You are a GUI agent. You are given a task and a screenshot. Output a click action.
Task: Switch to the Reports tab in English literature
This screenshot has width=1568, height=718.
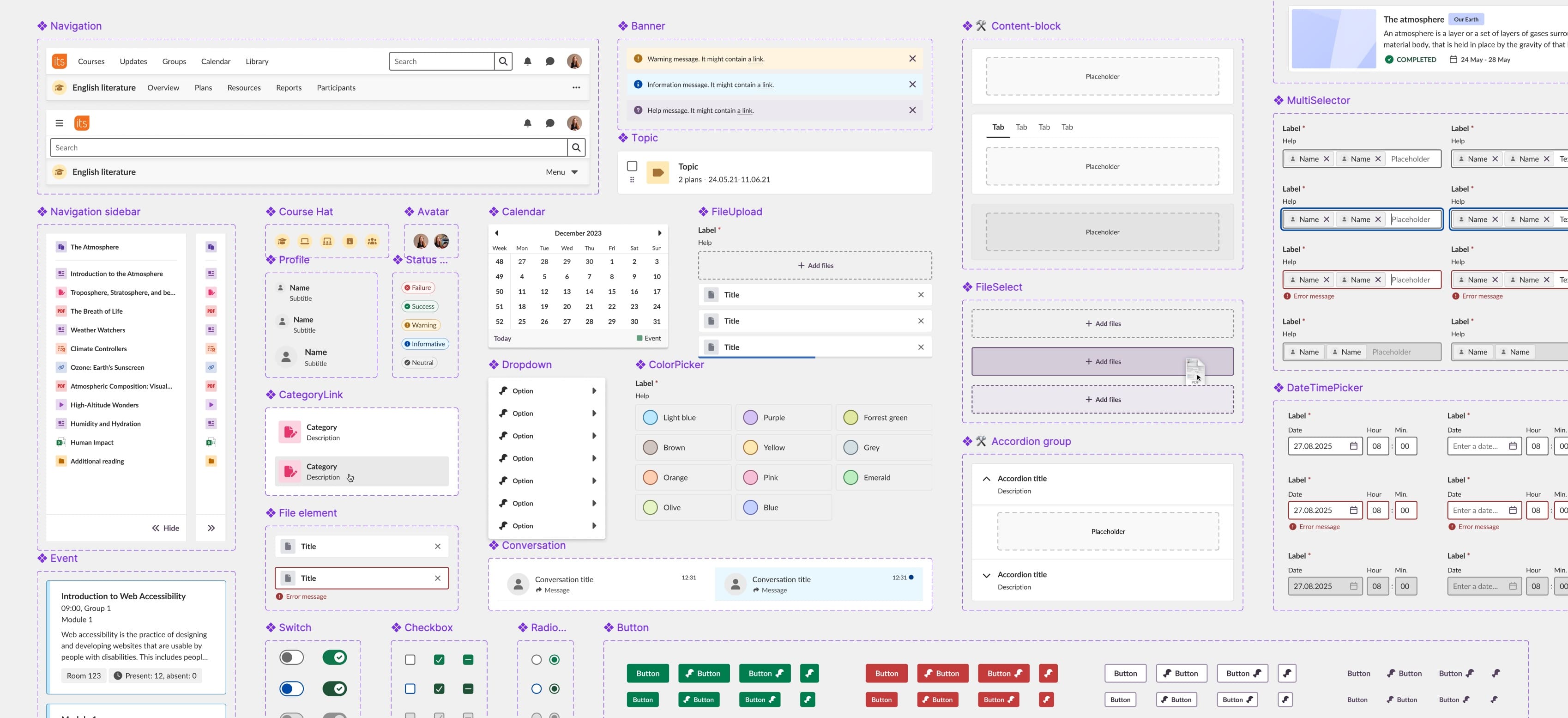(289, 87)
